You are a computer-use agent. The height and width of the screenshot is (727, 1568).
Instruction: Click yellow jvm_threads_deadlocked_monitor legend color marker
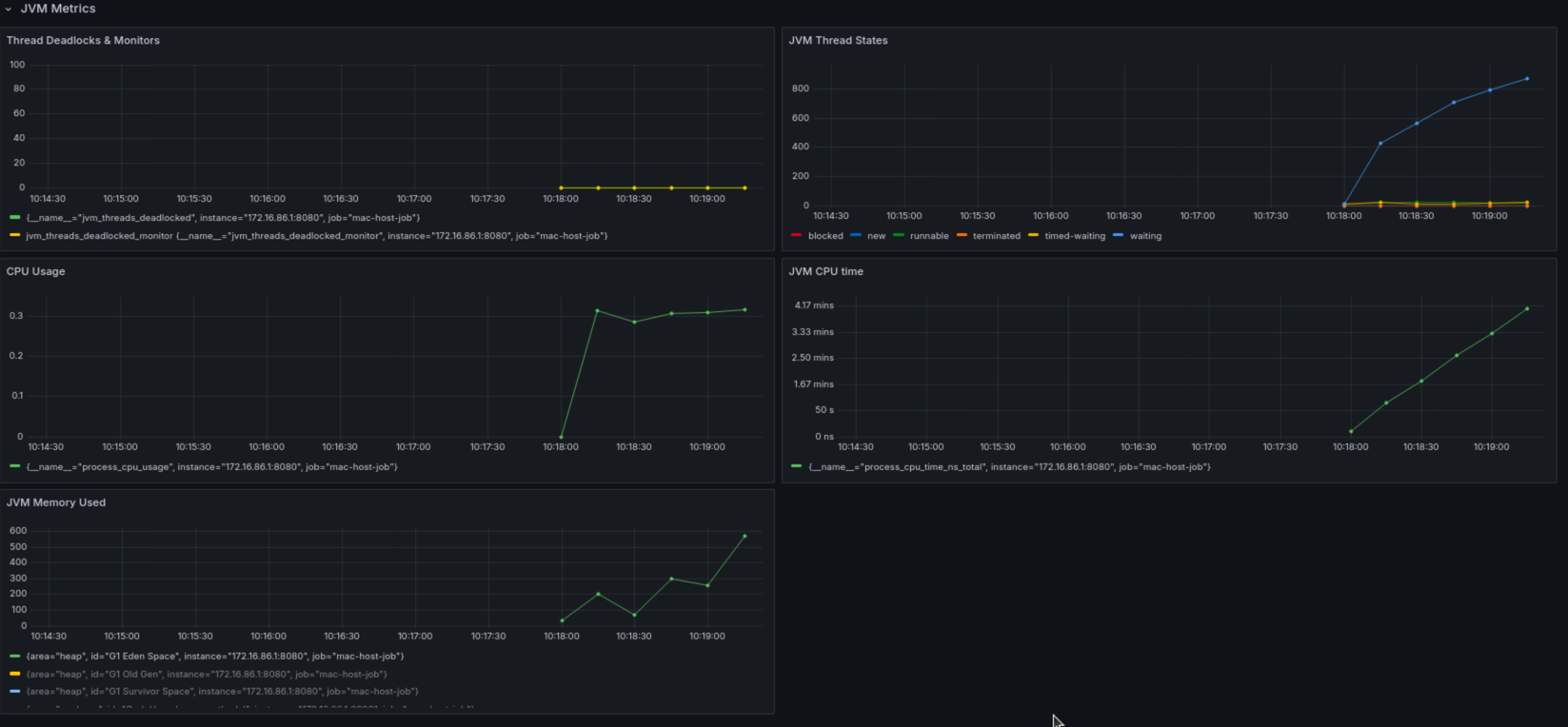pos(14,235)
